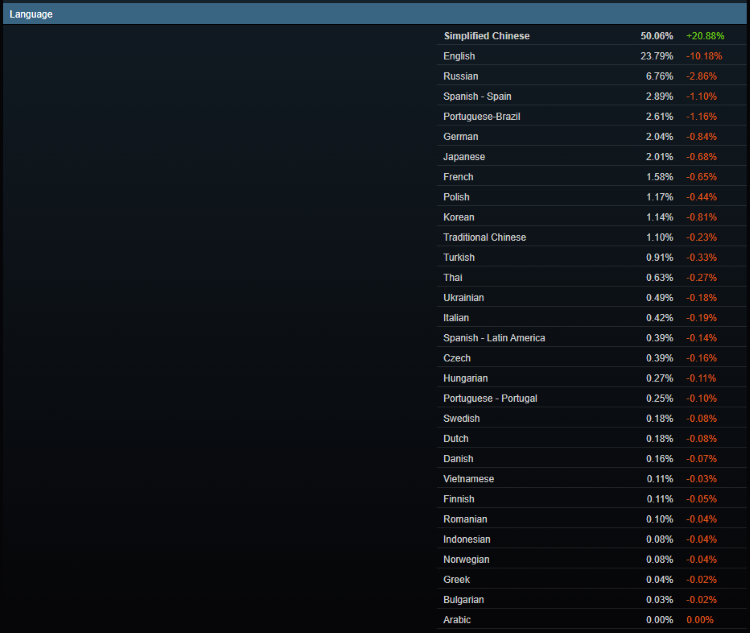
Task: Click the 0.25% share value
Action: (660, 398)
